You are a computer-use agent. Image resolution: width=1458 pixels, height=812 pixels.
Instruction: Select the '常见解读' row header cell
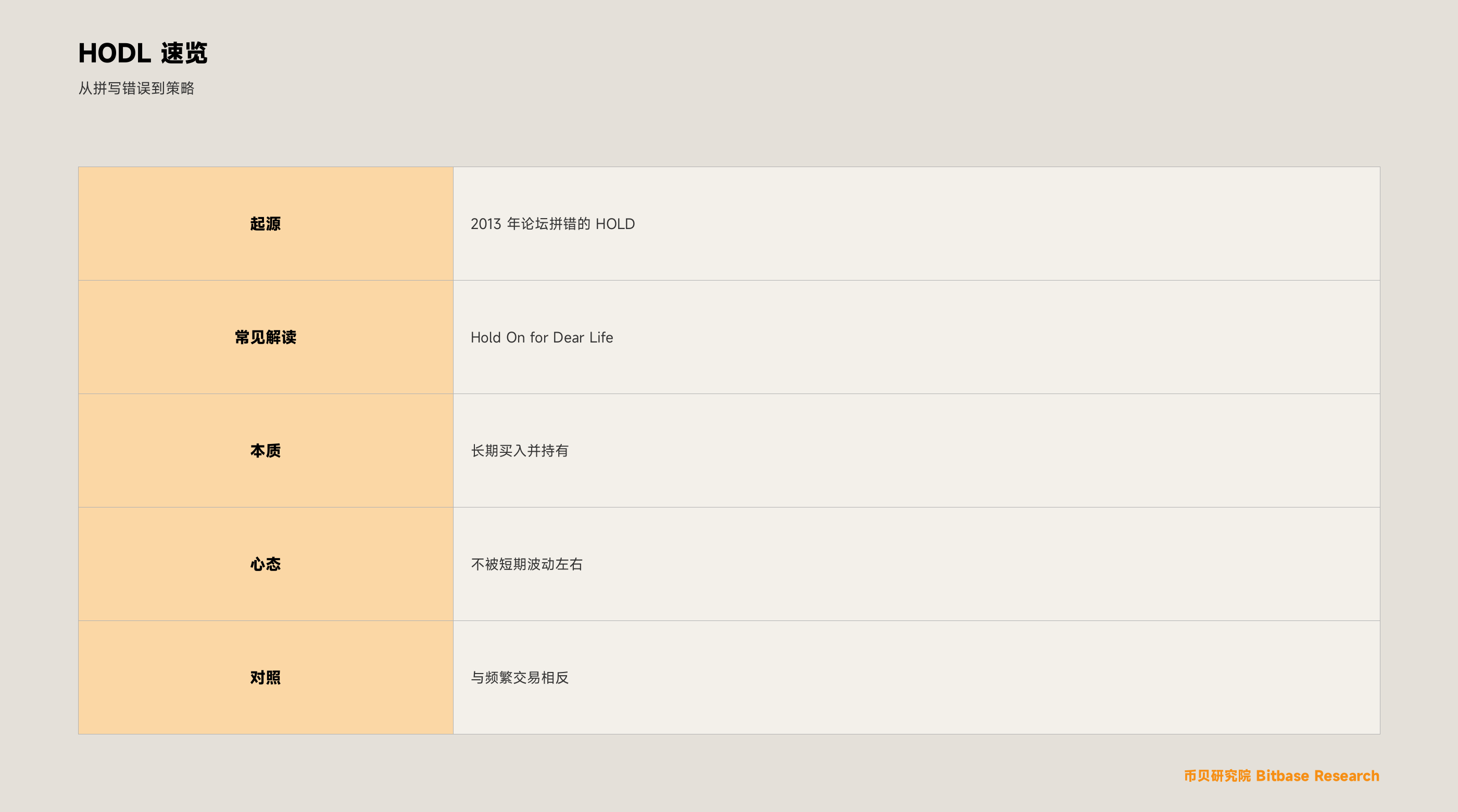(x=266, y=337)
